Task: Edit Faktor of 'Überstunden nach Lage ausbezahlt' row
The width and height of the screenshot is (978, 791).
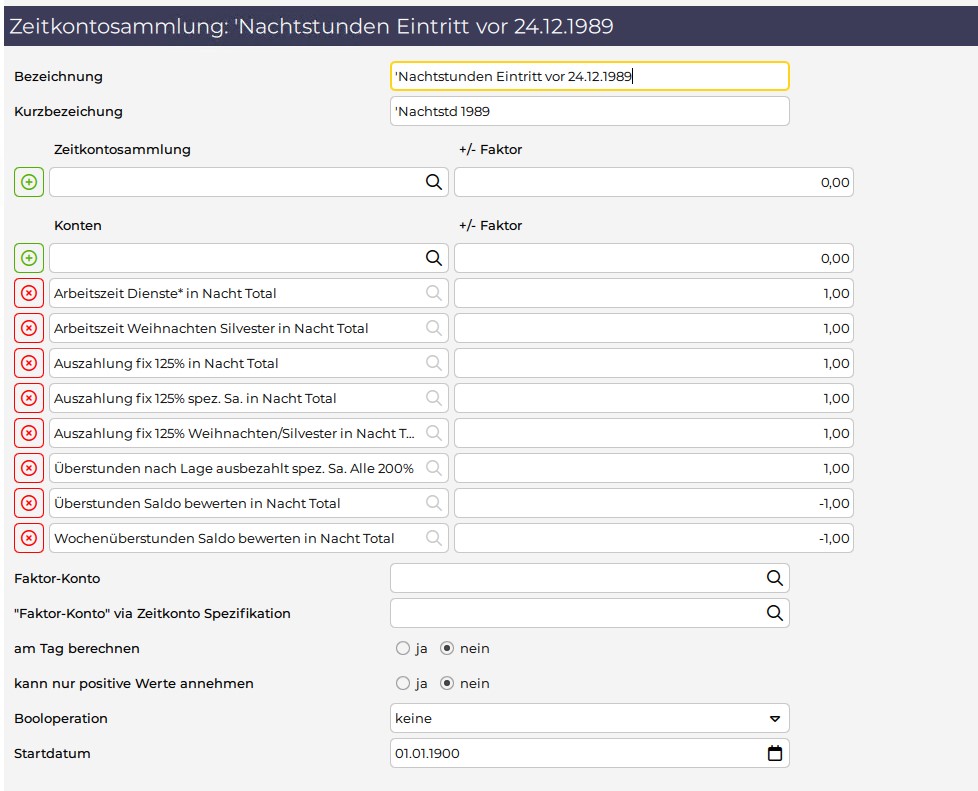Action: click(654, 468)
